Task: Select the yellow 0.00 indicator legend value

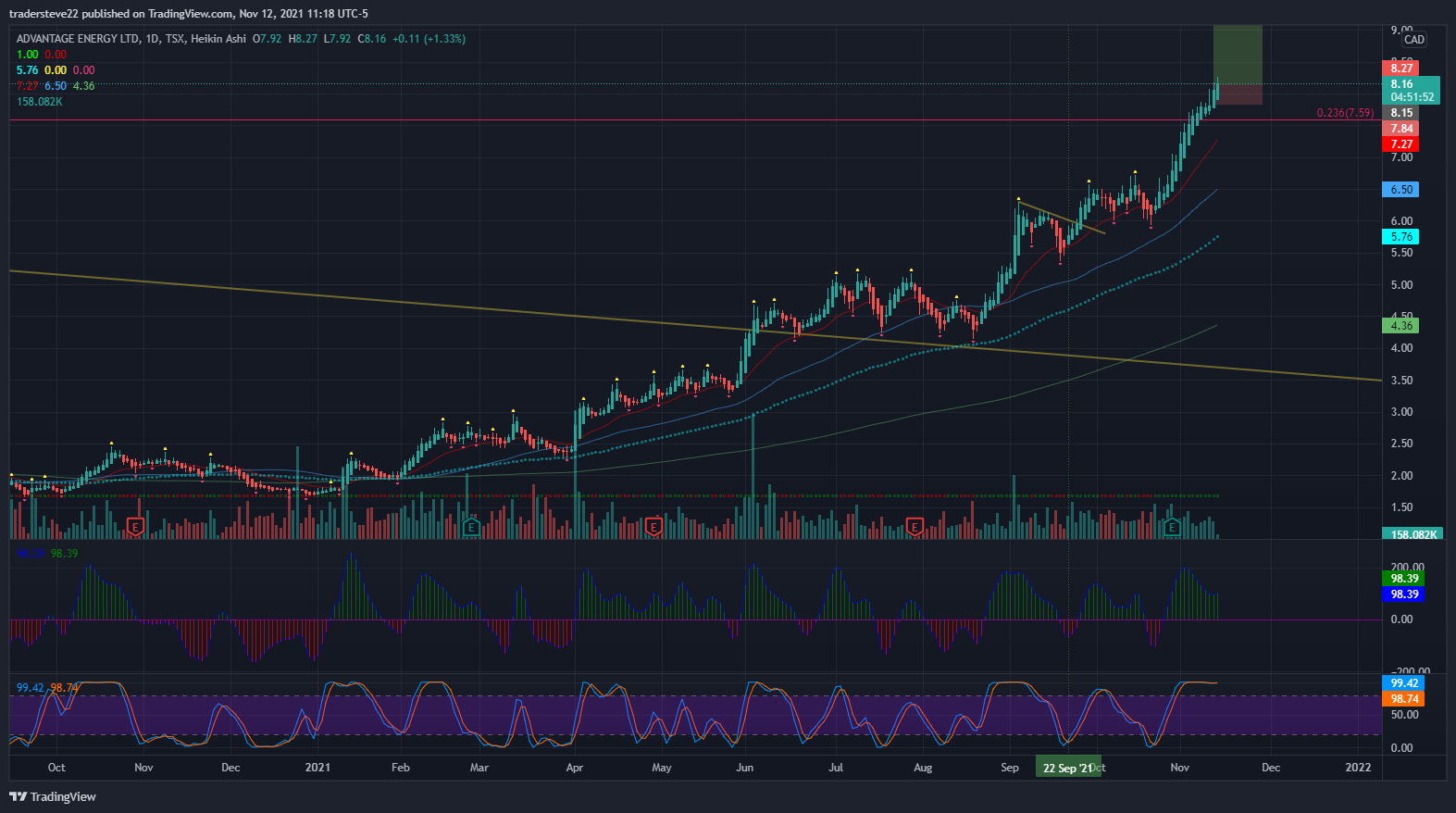Action: (56, 70)
